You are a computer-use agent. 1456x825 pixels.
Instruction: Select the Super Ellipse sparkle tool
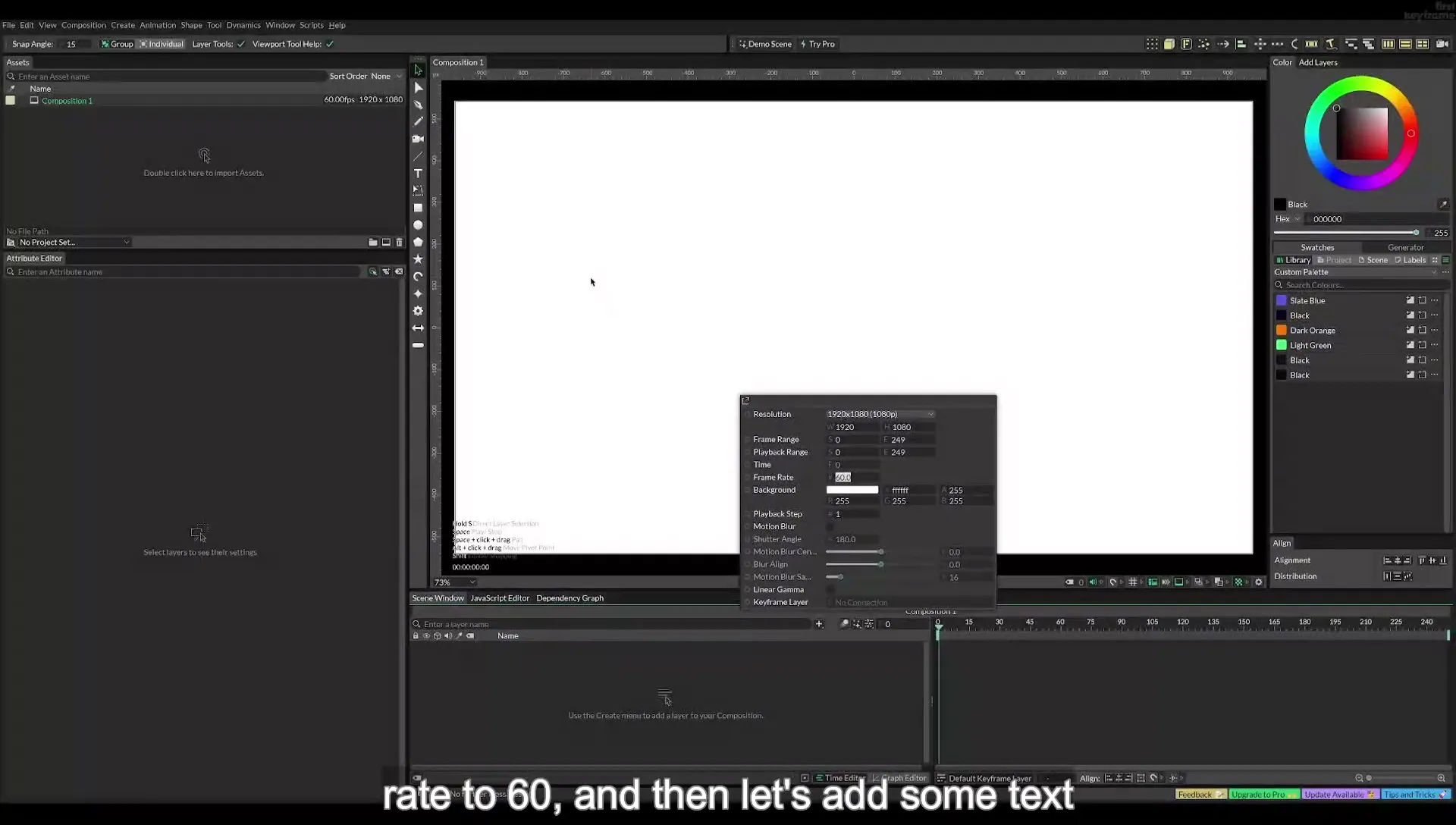tap(418, 293)
